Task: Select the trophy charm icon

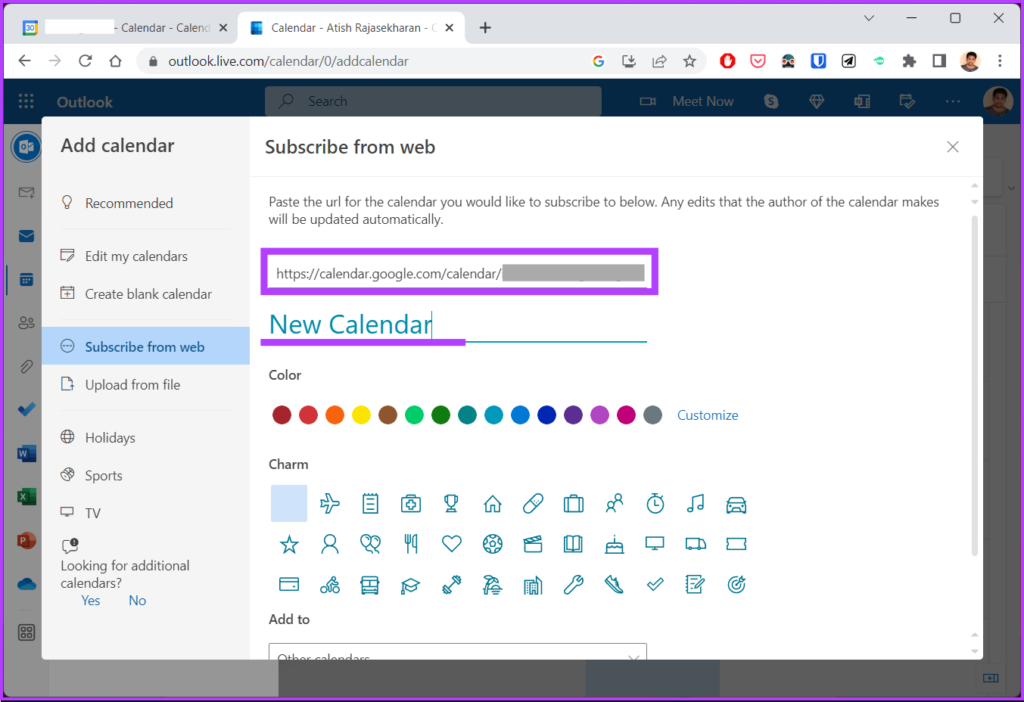Action: point(451,503)
